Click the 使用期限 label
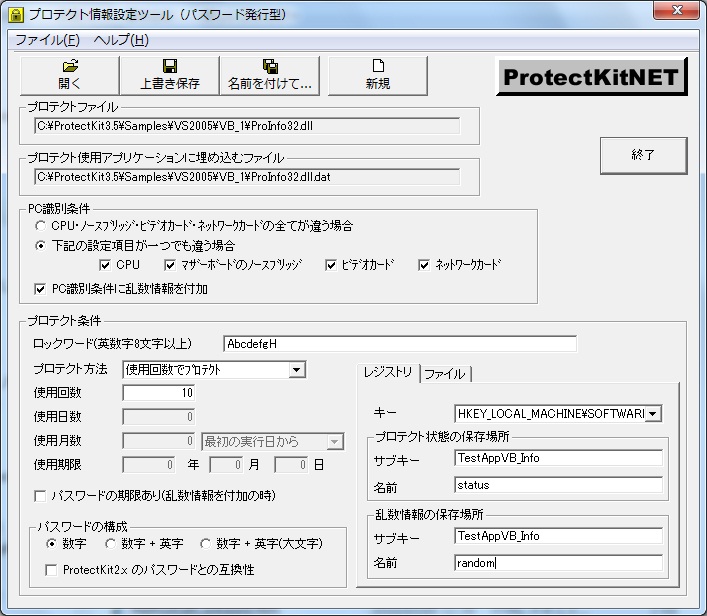The width and height of the screenshot is (707, 616). pos(58,465)
